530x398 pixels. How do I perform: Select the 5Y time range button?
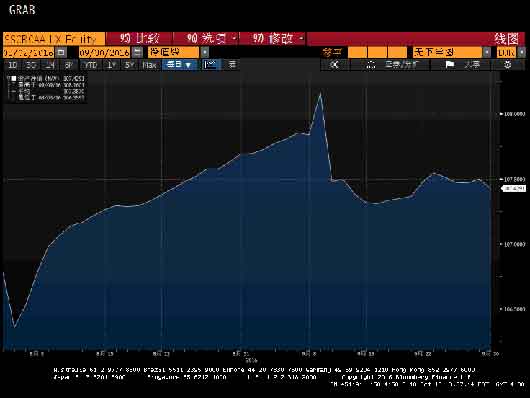(x=129, y=65)
